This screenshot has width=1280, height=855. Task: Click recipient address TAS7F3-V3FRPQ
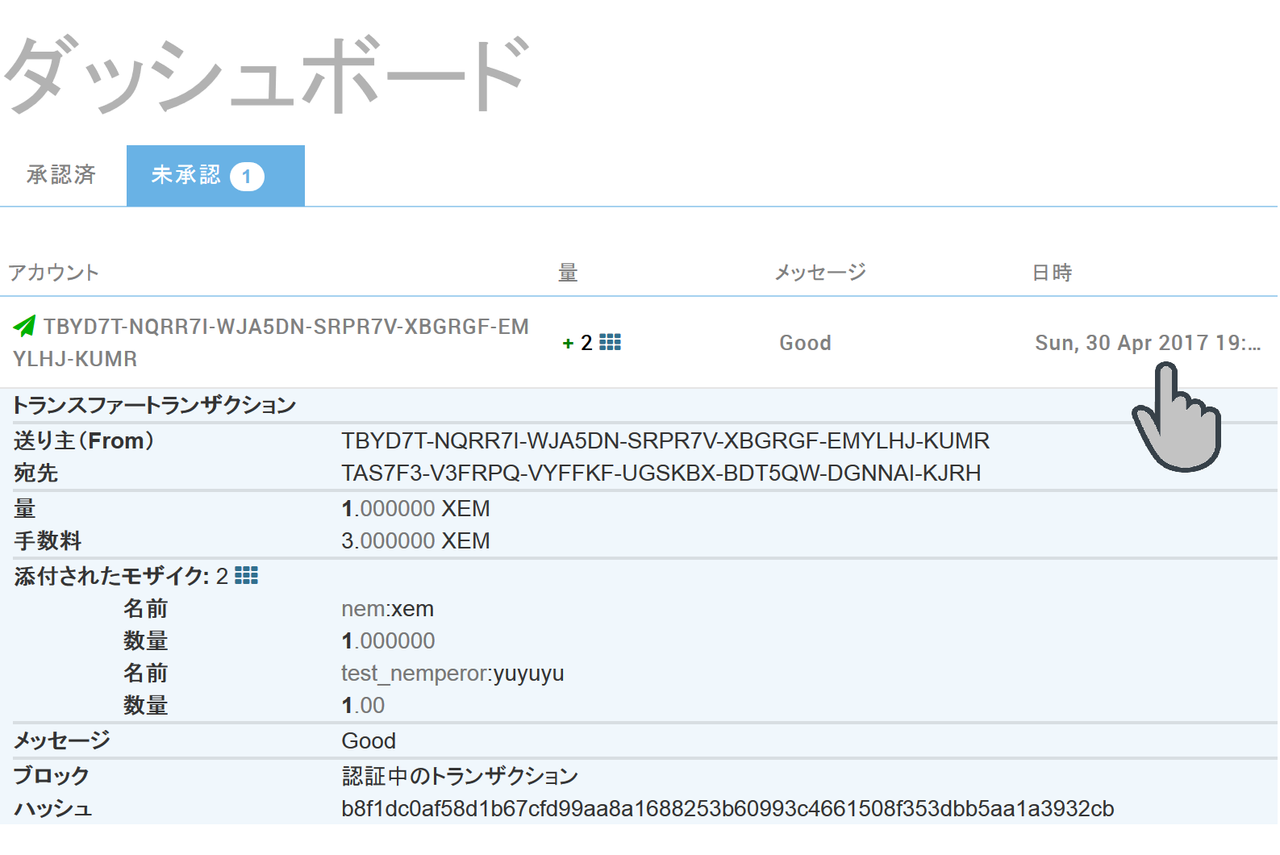click(661, 473)
